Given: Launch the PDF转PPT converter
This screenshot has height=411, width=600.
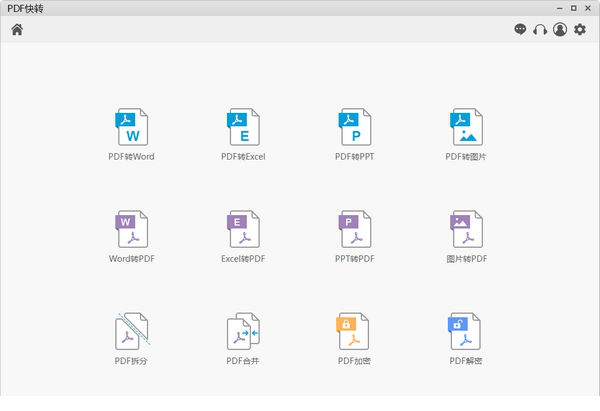Looking at the screenshot, I should click(x=355, y=127).
